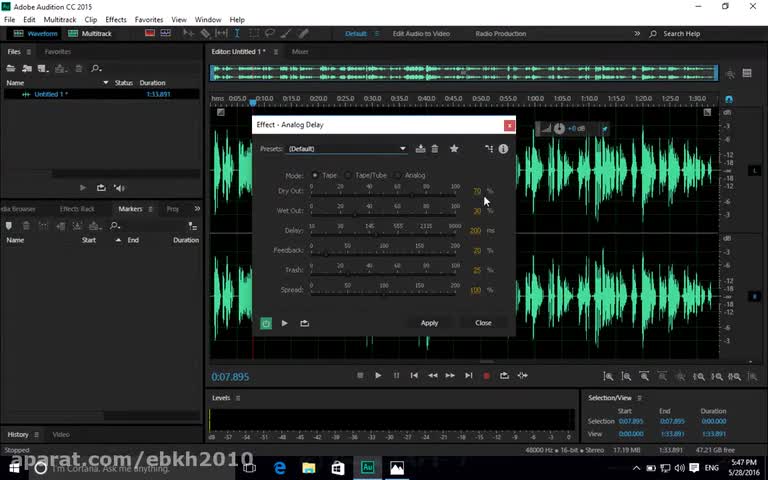Toggle loop playback in transport bar
The height and width of the screenshot is (480, 768).
(504, 375)
